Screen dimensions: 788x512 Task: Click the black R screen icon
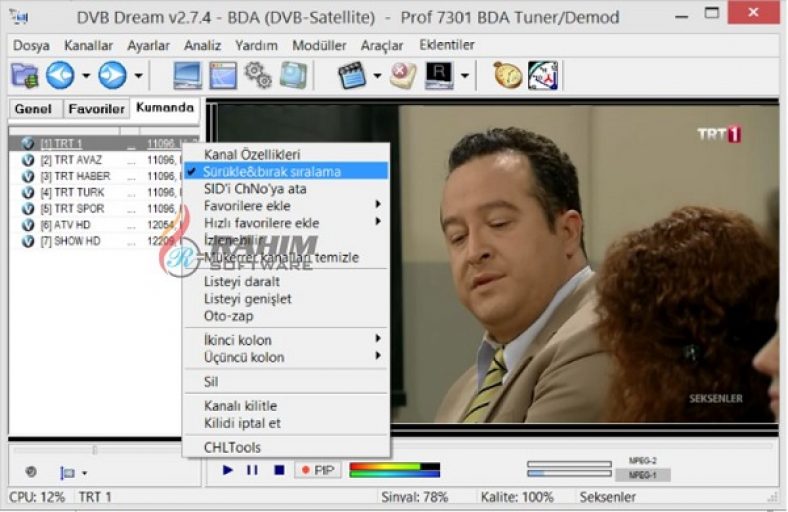coord(439,75)
